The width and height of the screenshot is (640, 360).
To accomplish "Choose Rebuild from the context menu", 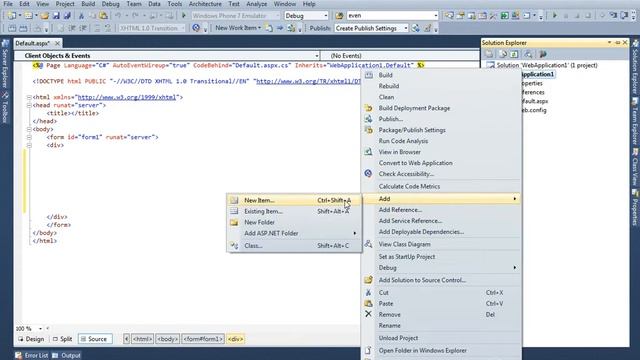I will coord(441,86).
